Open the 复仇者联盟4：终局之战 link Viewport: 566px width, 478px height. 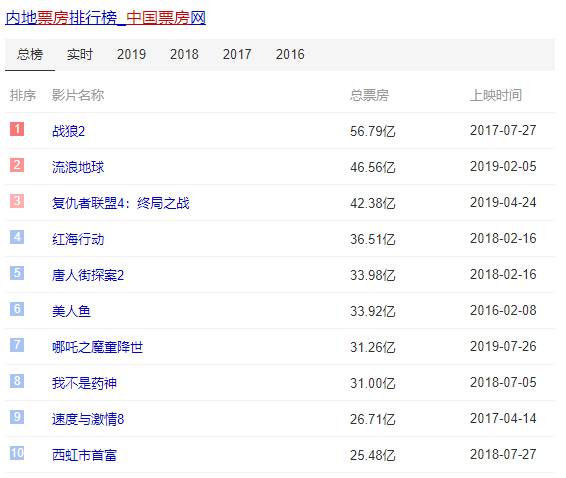(121, 203)
